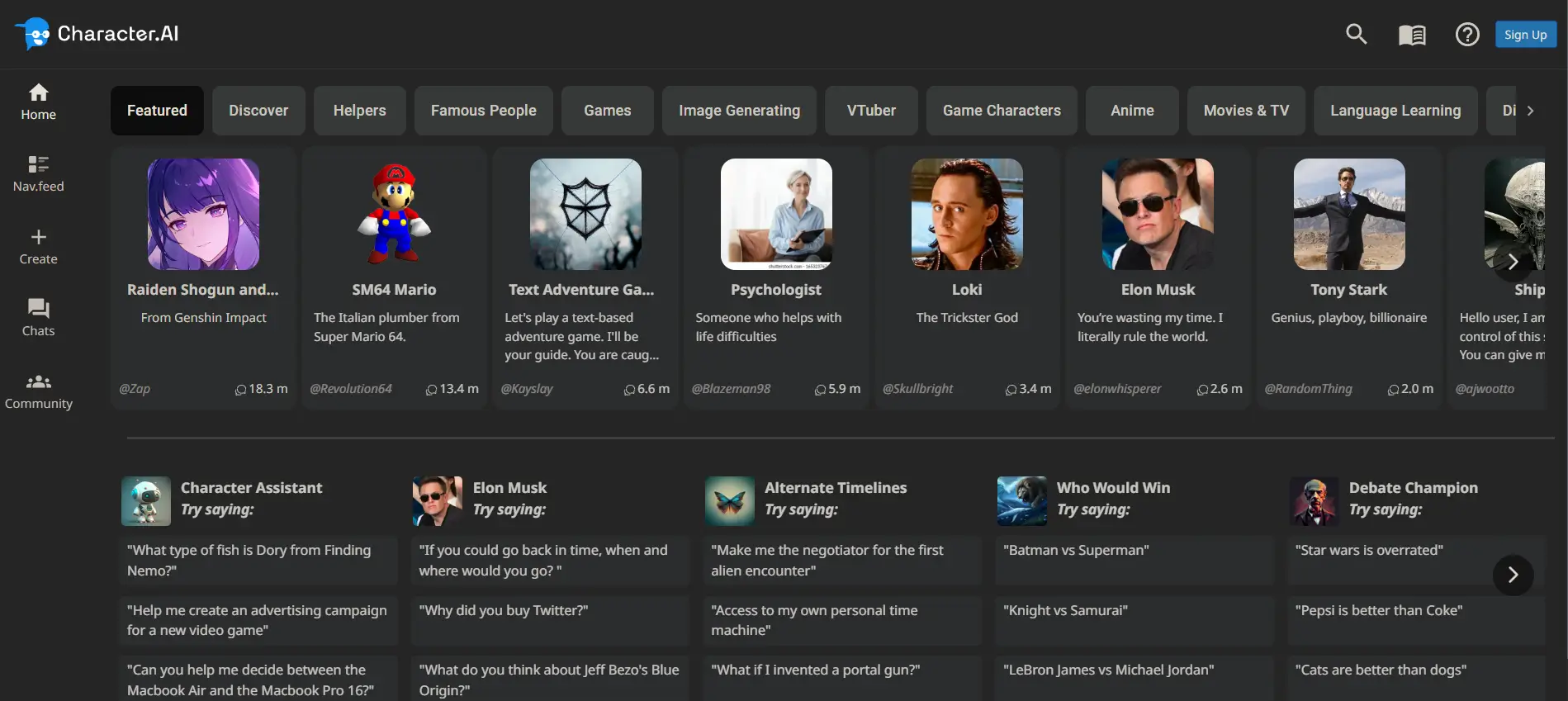
Task: Try the Dory from Finding Nemo prompt
Action: point(258,561)
